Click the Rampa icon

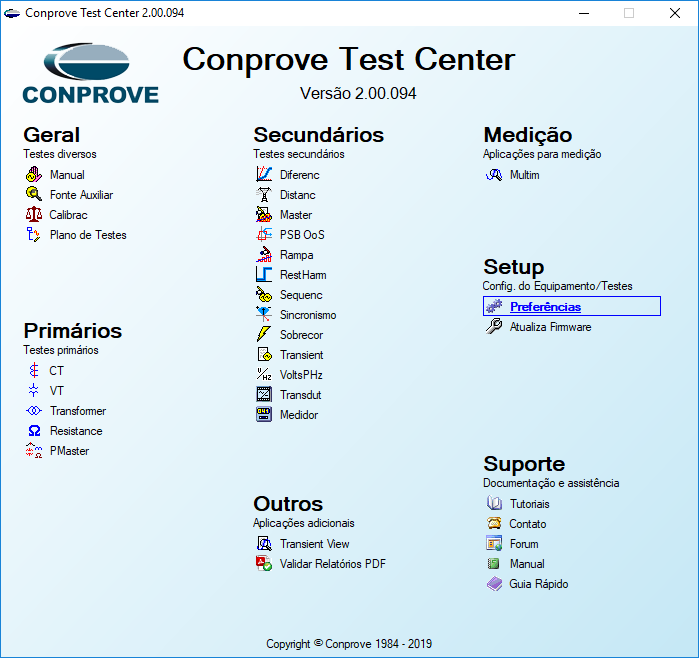(x=264, y=255)
